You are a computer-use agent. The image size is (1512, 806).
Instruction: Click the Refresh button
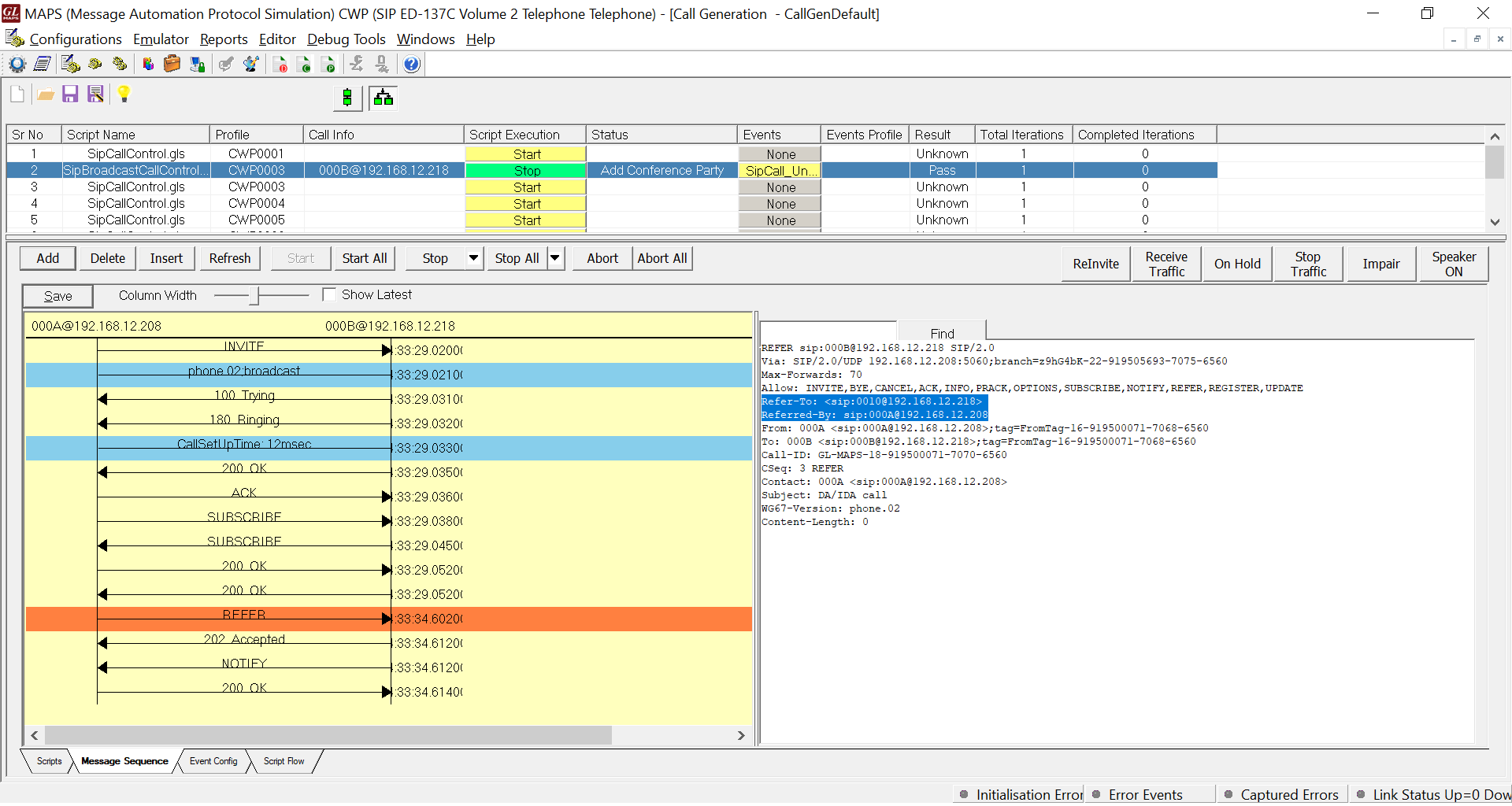[230, 258]
